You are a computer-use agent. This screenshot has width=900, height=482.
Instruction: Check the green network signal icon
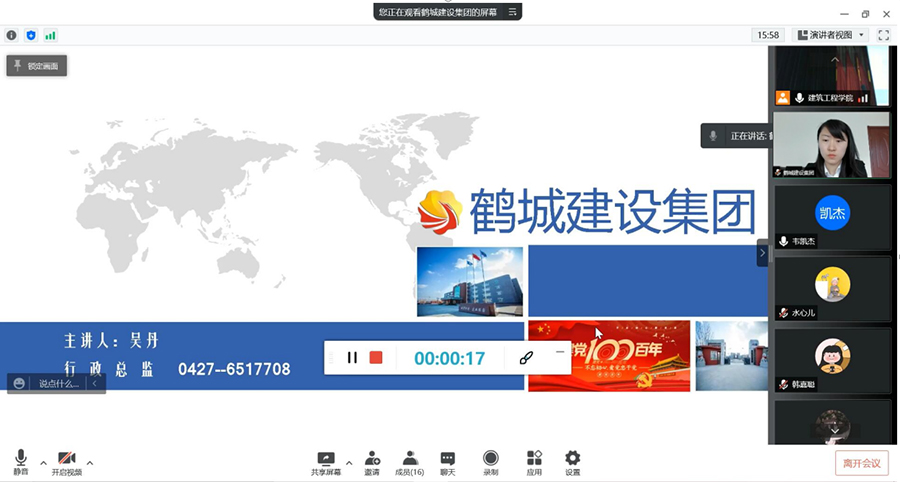coord(50,35)
